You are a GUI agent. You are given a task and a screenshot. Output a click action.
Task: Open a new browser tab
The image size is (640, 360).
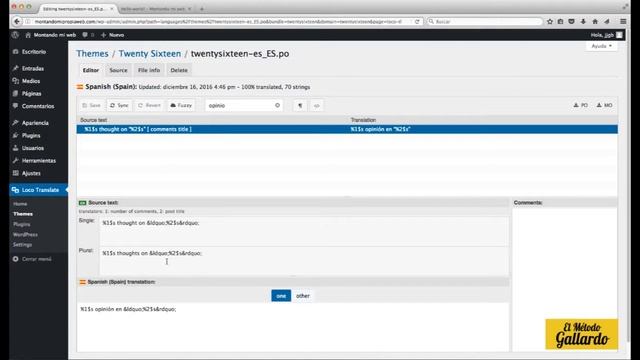202,9
